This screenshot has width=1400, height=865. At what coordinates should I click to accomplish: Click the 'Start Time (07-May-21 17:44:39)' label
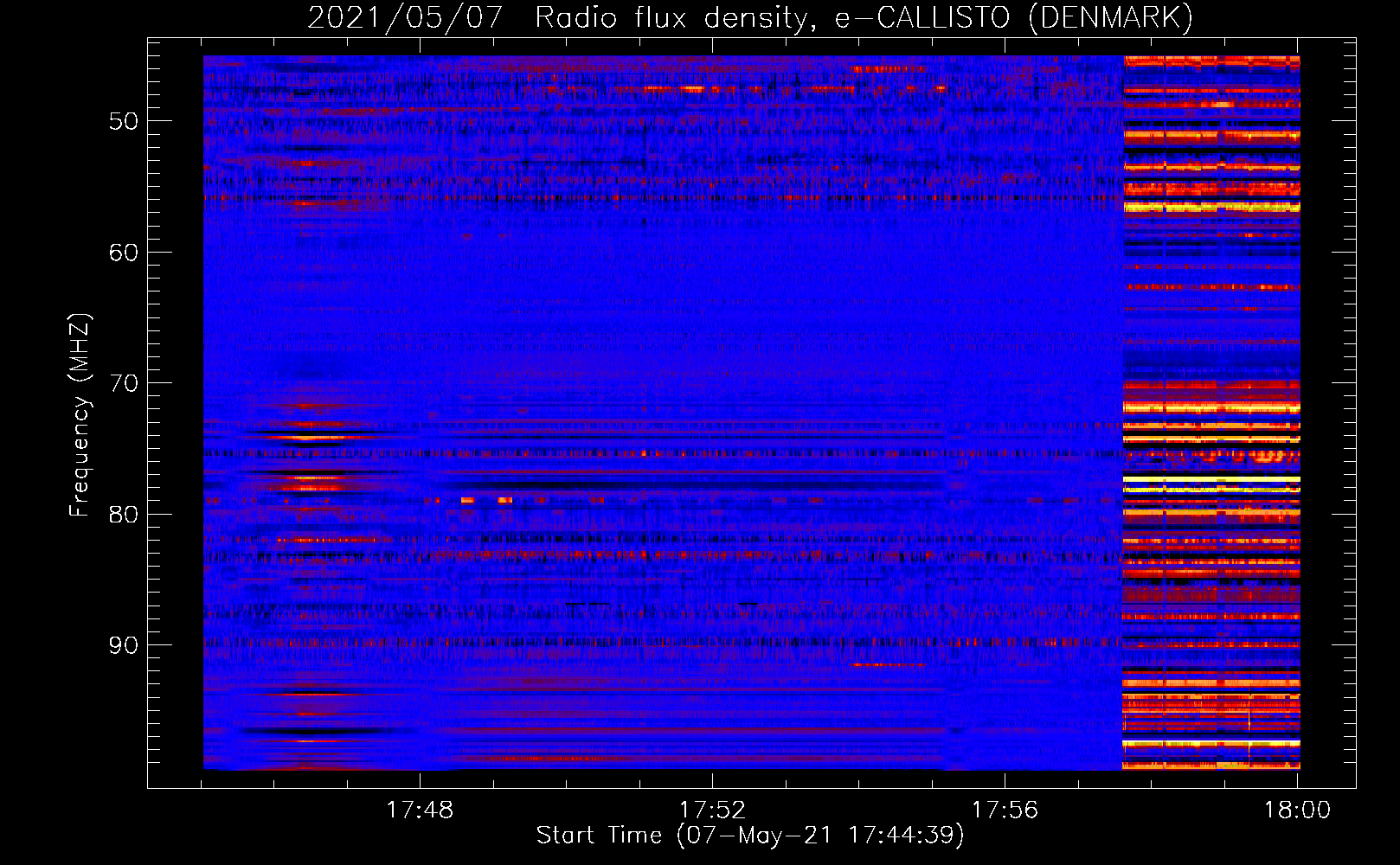pos(750,836)
